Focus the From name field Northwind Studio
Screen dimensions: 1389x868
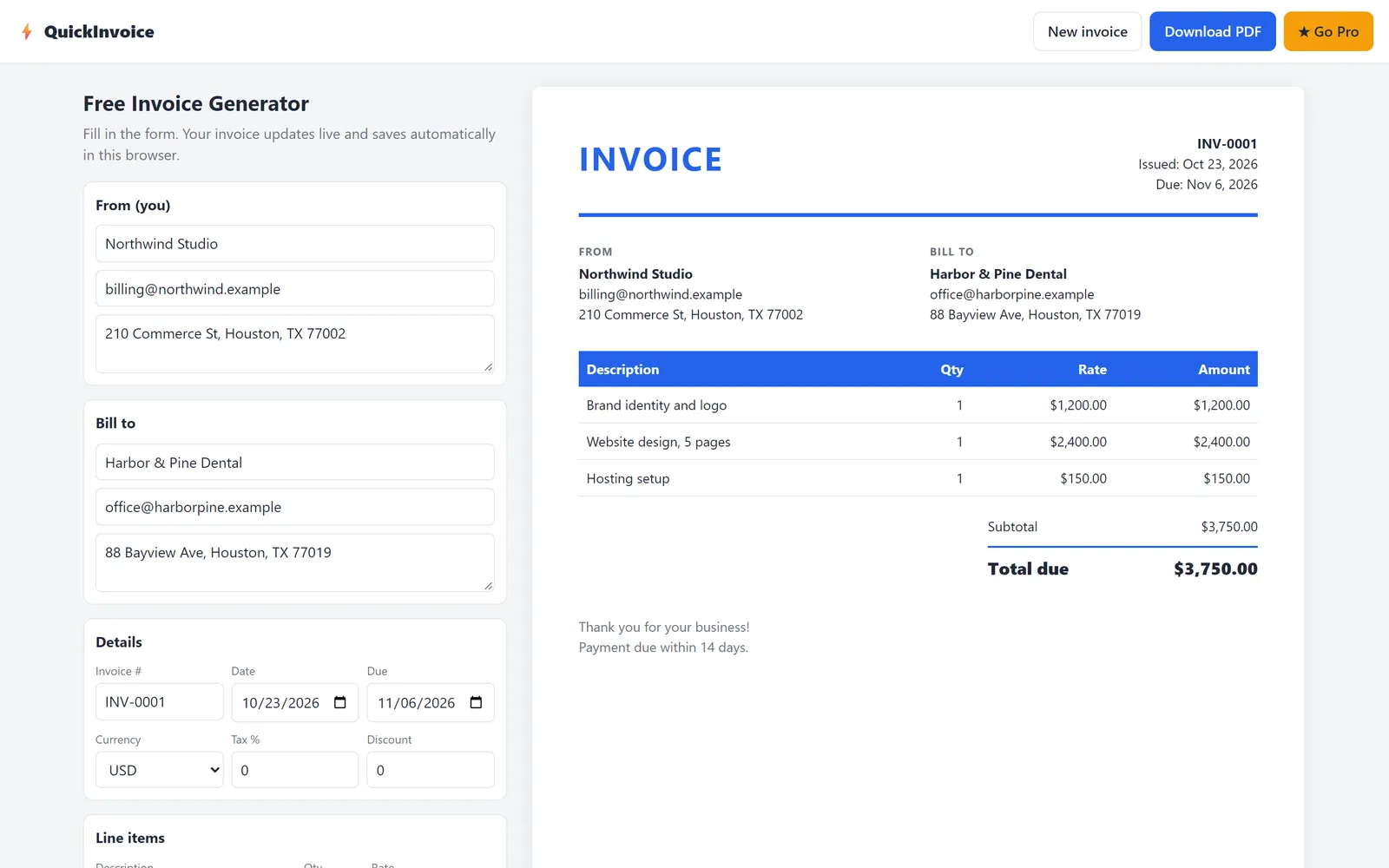point(294,244)
